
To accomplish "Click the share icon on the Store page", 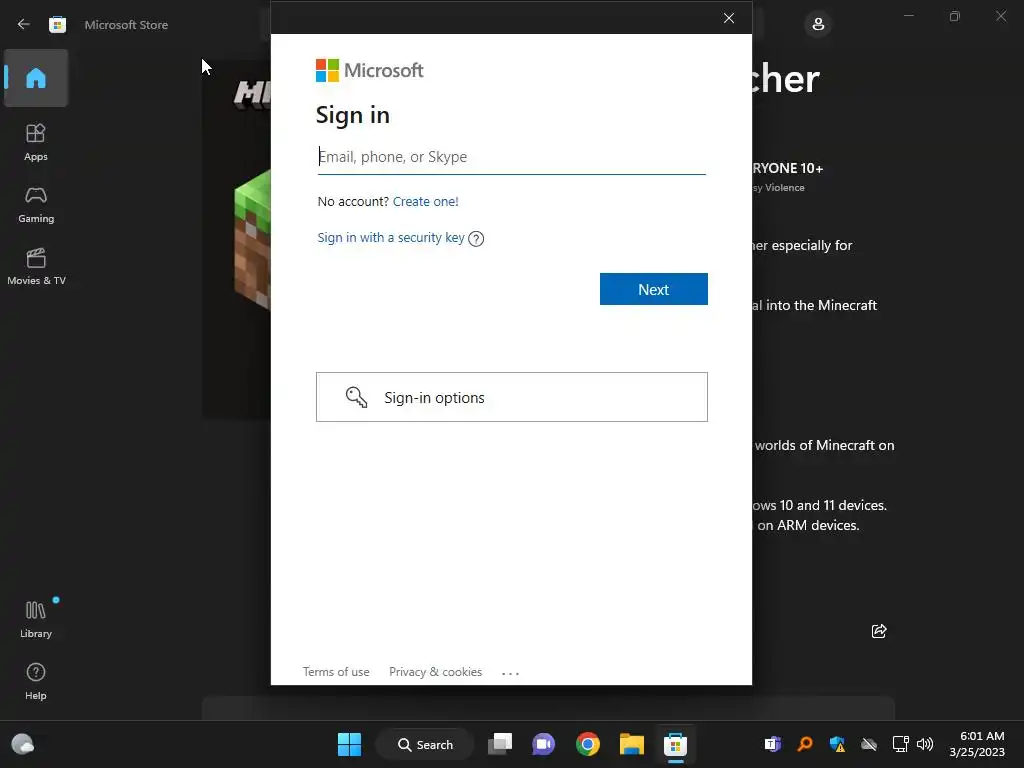I will pos(879,631).
